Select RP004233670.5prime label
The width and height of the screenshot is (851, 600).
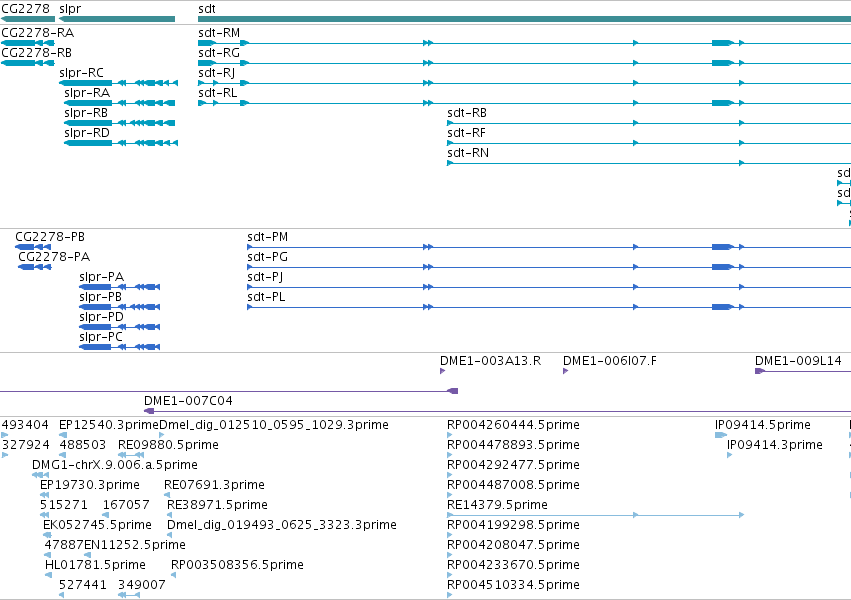[513, 565]
